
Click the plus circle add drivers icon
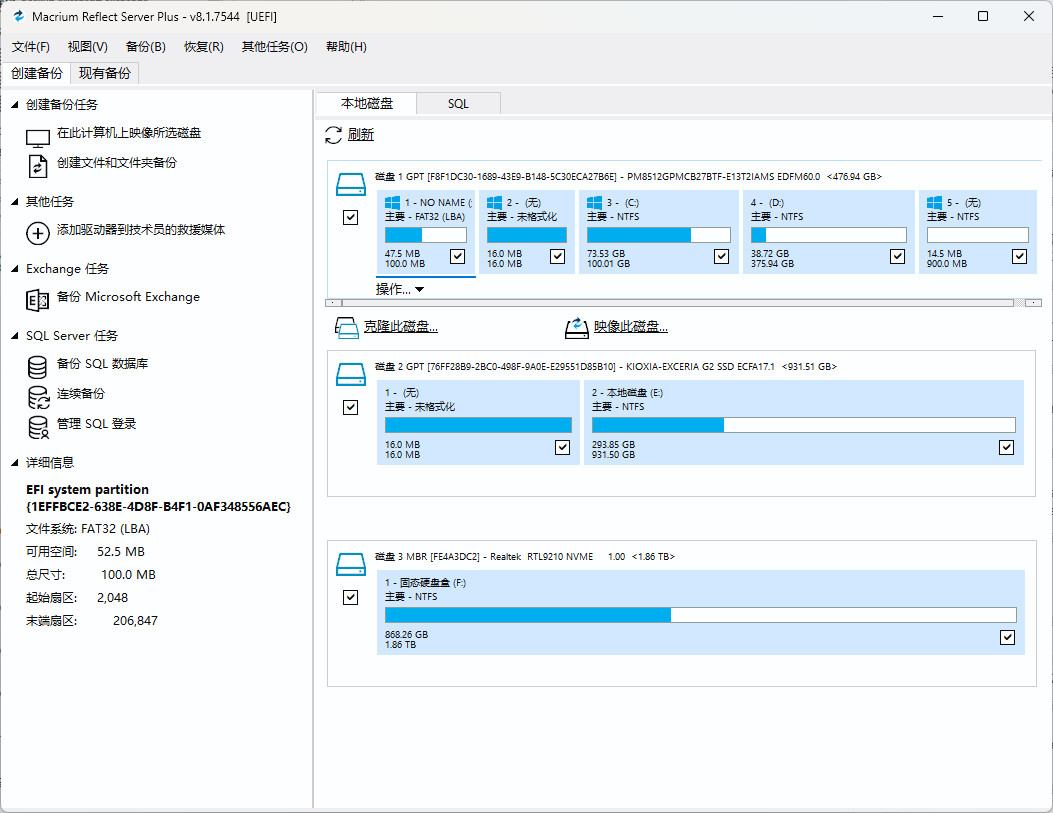38,233
